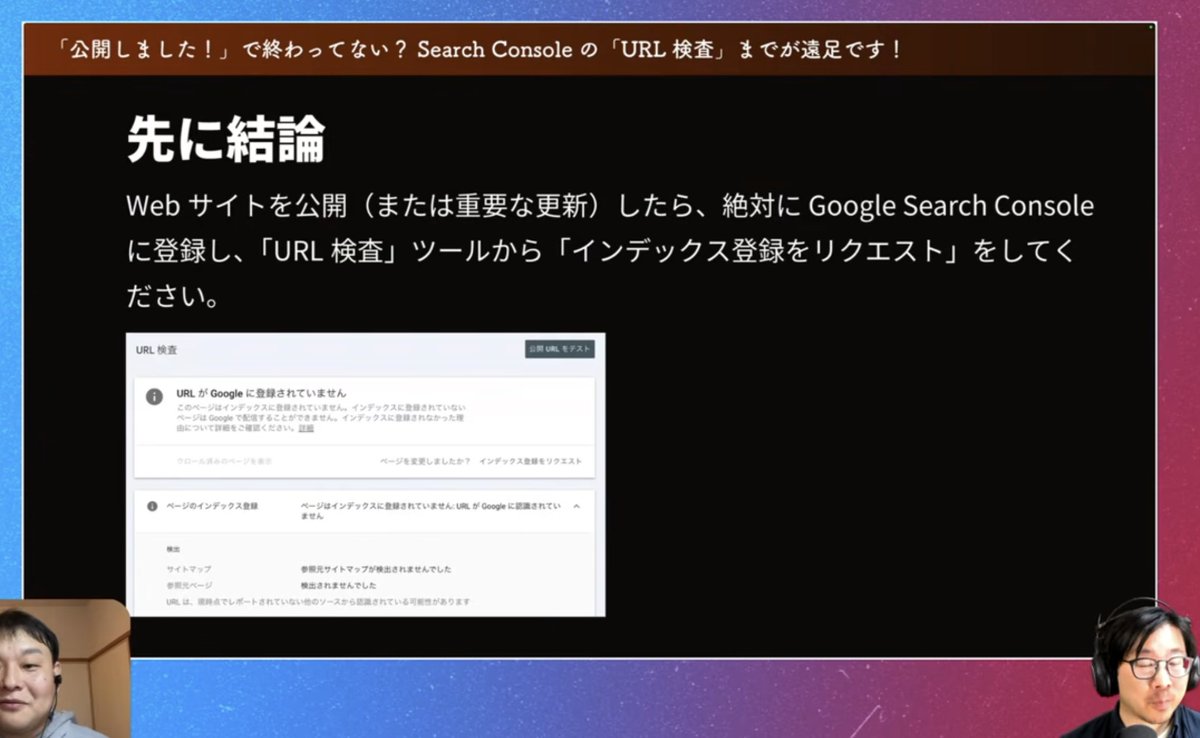The image size is (1200, 738).
Task: Click the left presenter webcam feed
Action: tap(65, 669)
